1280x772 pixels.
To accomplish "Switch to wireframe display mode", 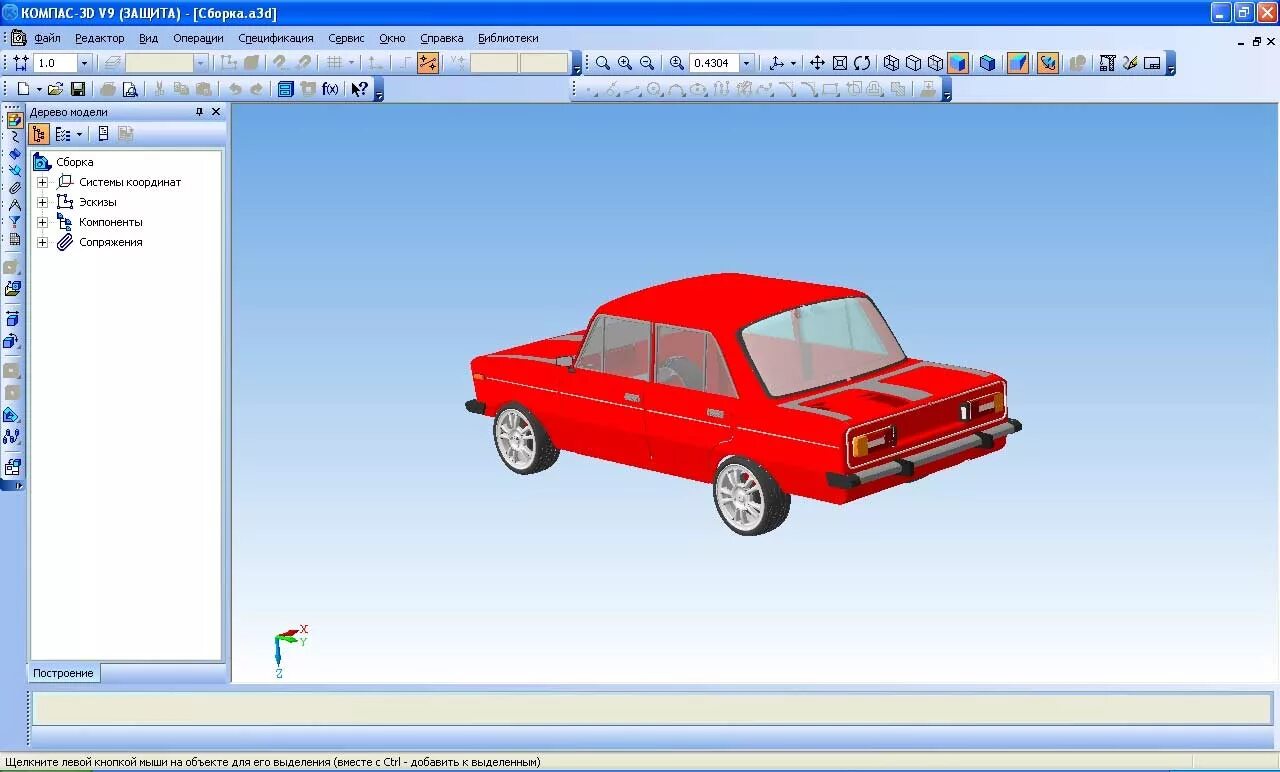I will click(x=891, y=63).
